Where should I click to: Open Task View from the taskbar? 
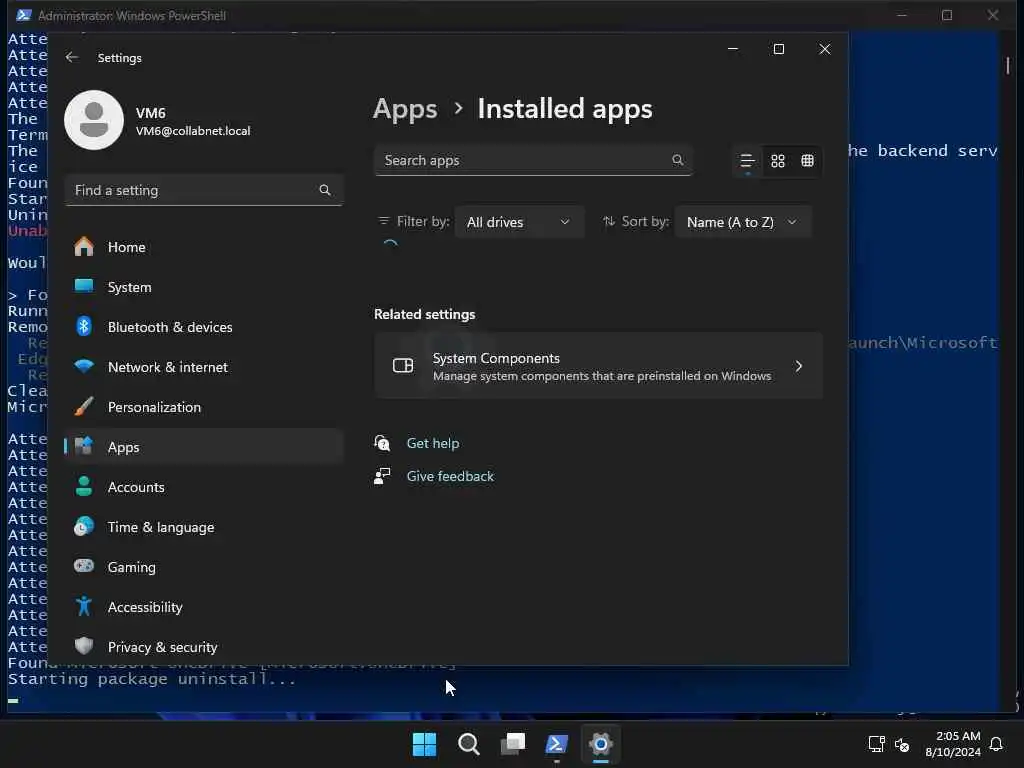513,744
